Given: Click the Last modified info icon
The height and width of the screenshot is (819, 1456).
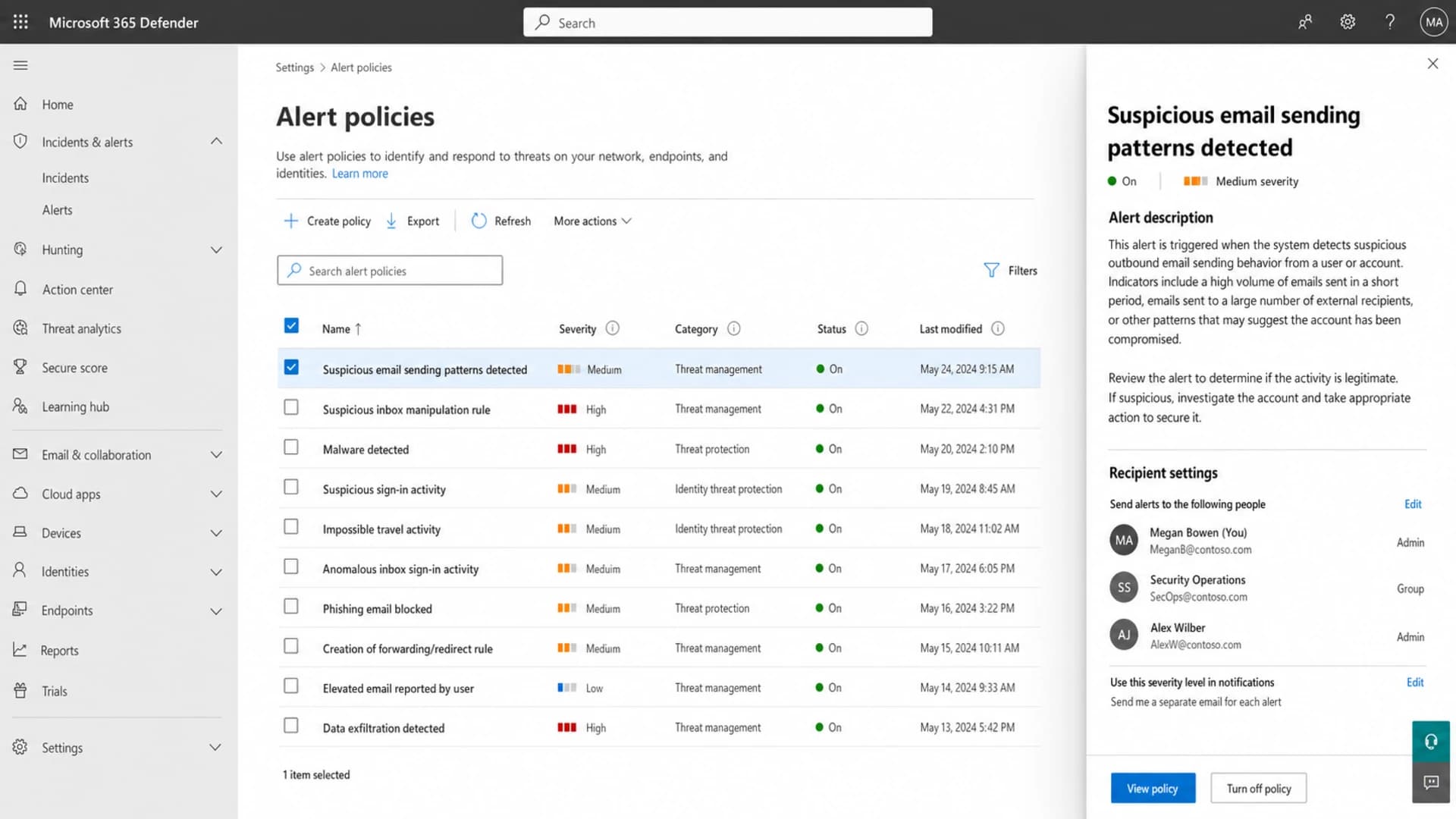Looking at the screenshot, I should (x=998, y=328).
